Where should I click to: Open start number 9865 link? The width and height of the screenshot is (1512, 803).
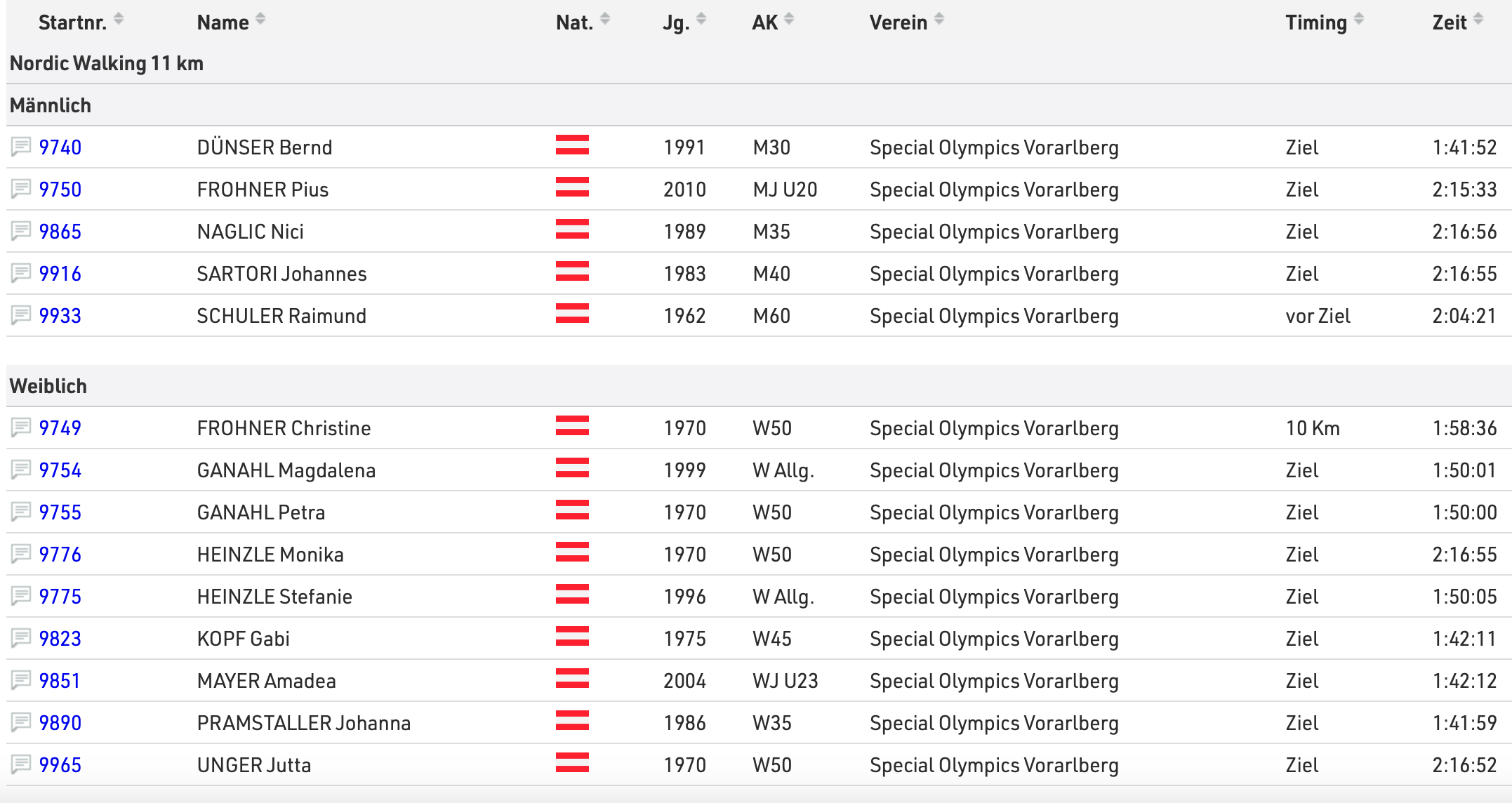(60, 232)
